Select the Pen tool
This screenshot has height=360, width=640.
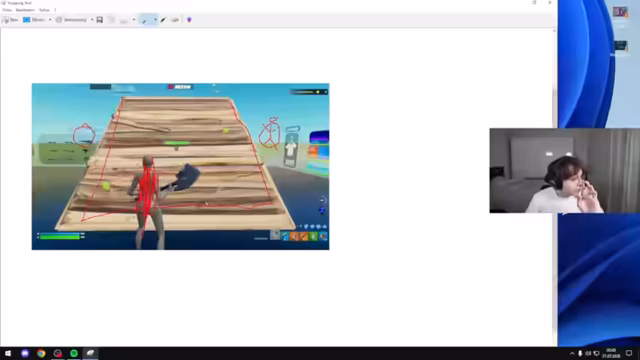(x=145, y=20)
